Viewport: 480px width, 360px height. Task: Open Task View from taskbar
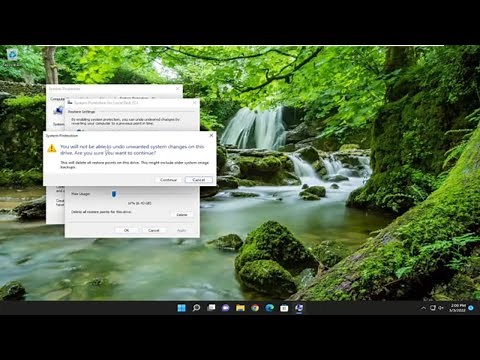pyautogui.click(x=211, y=308)
